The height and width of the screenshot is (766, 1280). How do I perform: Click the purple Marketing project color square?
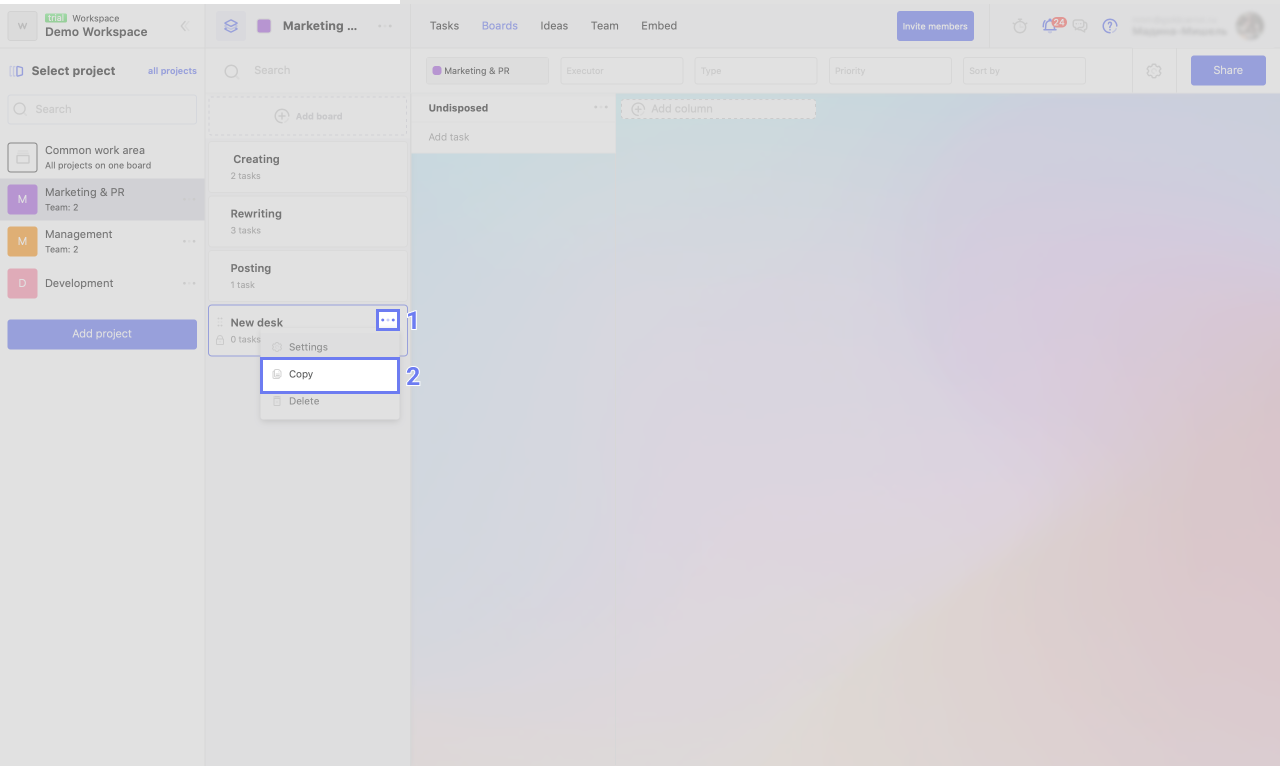click(x=264, y=26)
